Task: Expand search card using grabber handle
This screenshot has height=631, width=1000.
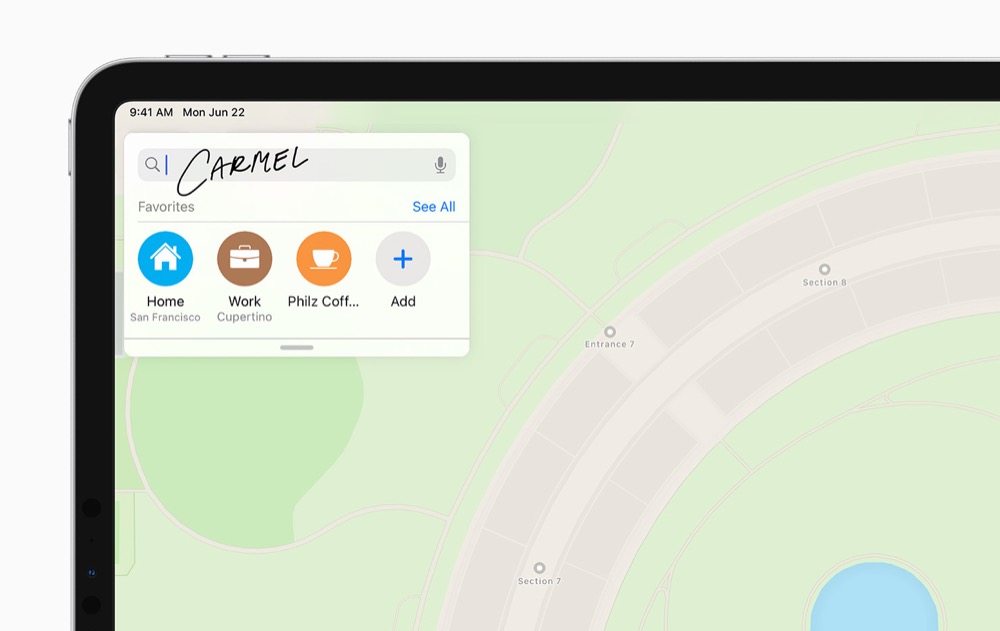Action: [297, 348]
